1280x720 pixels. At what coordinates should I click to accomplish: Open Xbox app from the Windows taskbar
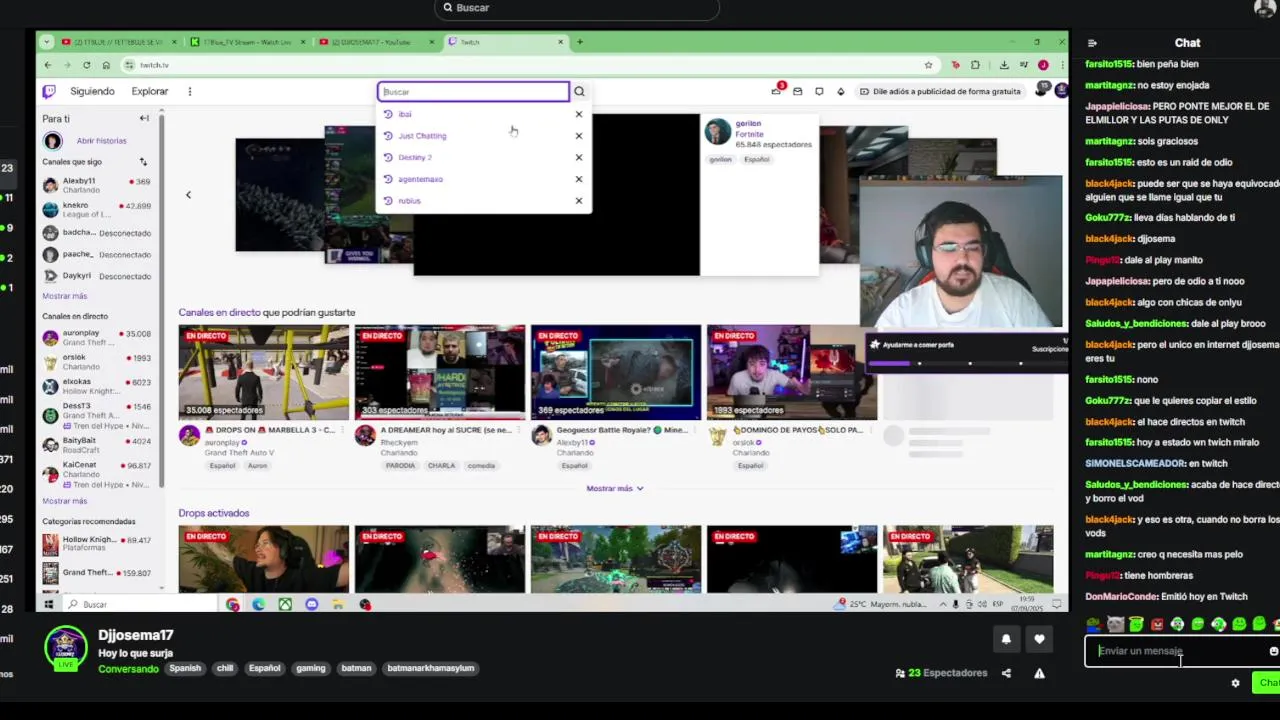pyautogui.click(x=286, y=604)
